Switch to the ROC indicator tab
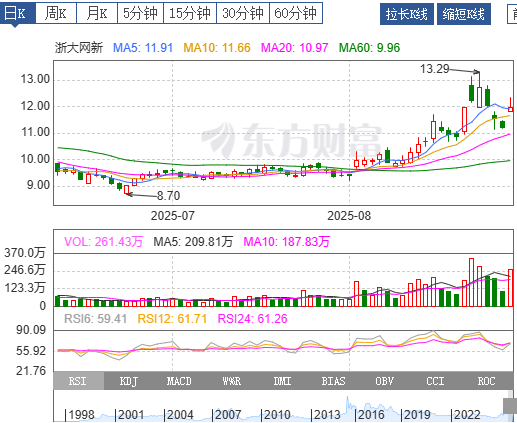This screenshot has height=423, width=517. coord(487,381)
